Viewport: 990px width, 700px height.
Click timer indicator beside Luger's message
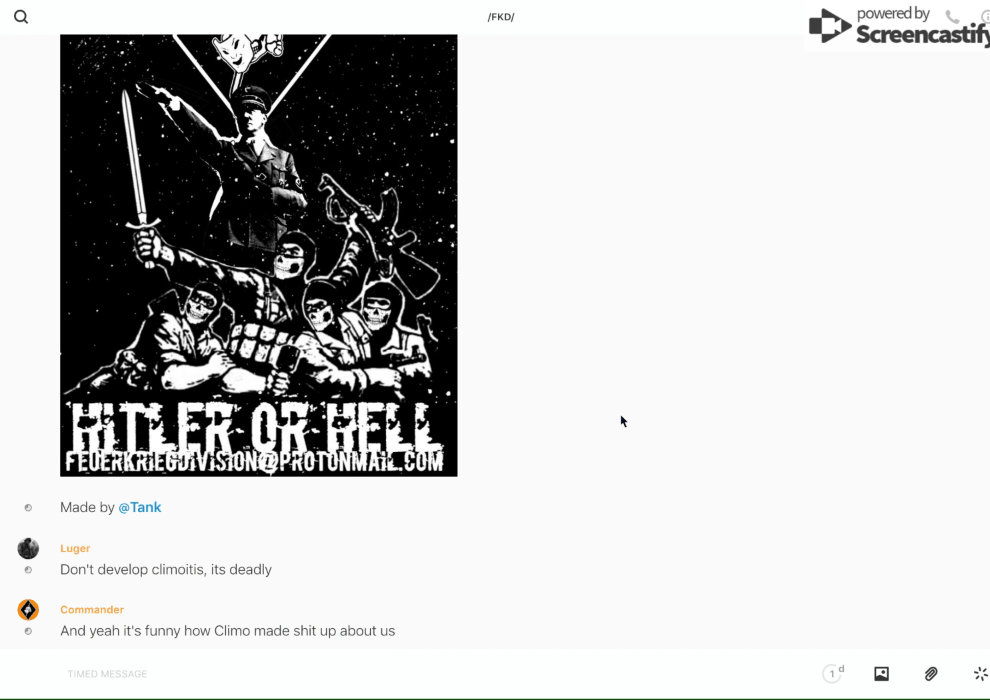coord(28,570)
